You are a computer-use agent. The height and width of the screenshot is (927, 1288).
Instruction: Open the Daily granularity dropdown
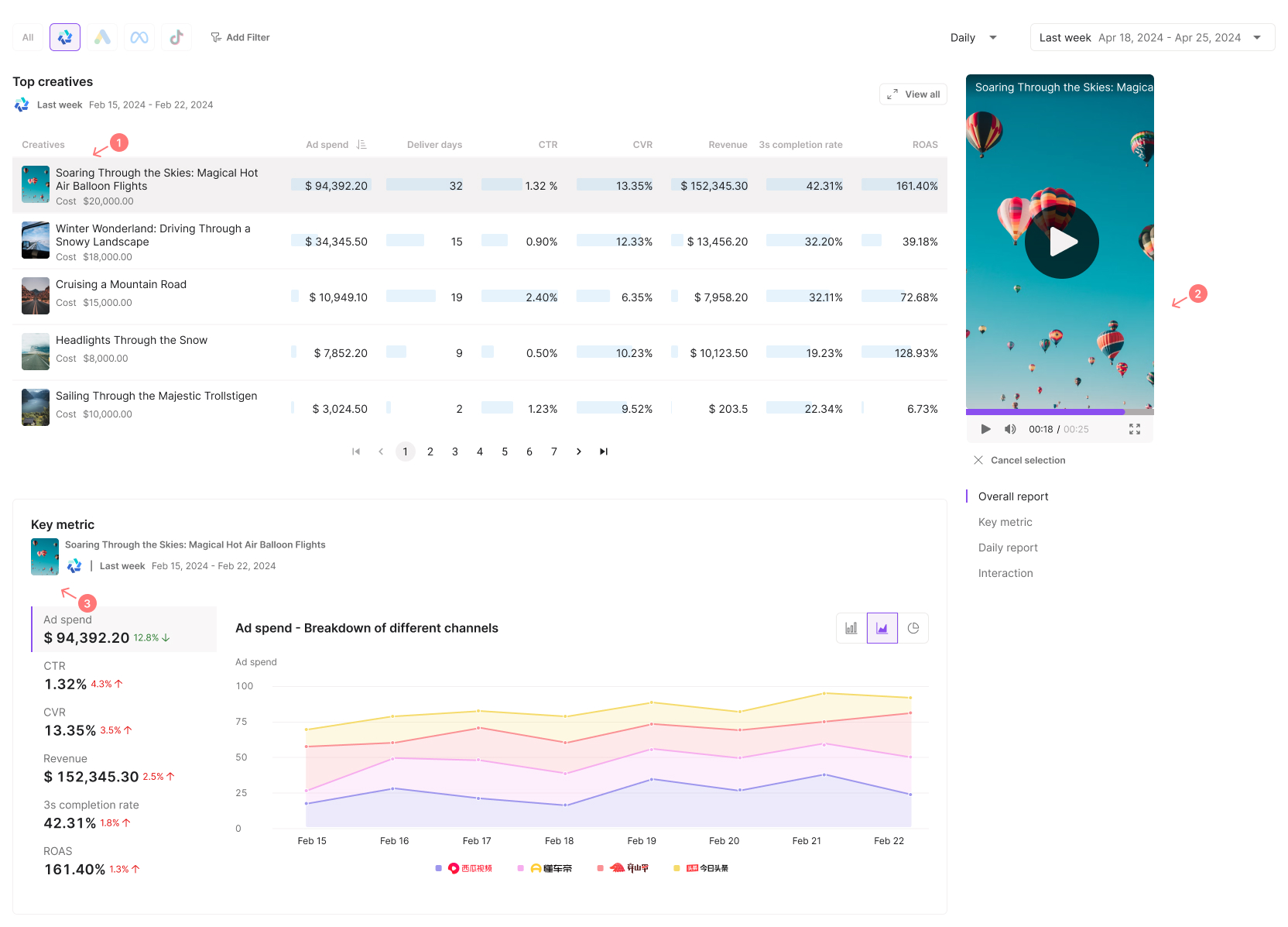pos(973,37)
